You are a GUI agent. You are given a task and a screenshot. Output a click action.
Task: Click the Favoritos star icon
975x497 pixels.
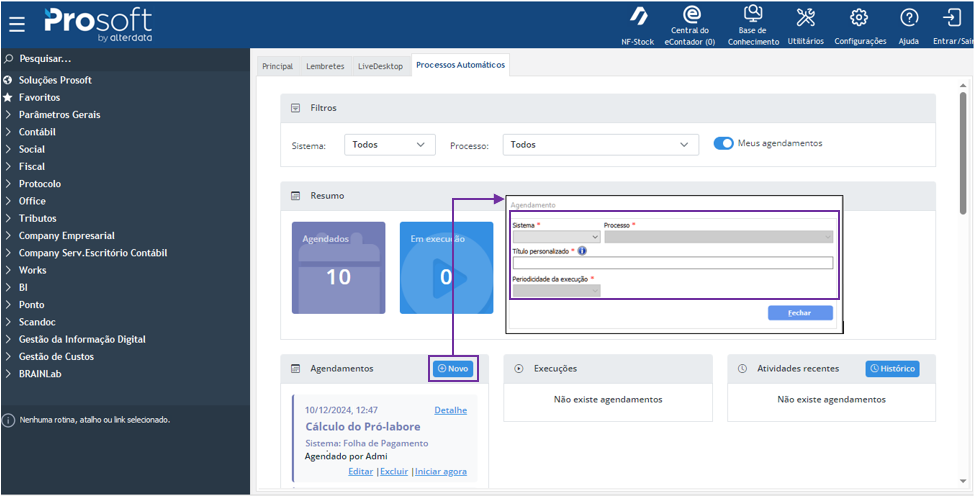coord(7,98)
